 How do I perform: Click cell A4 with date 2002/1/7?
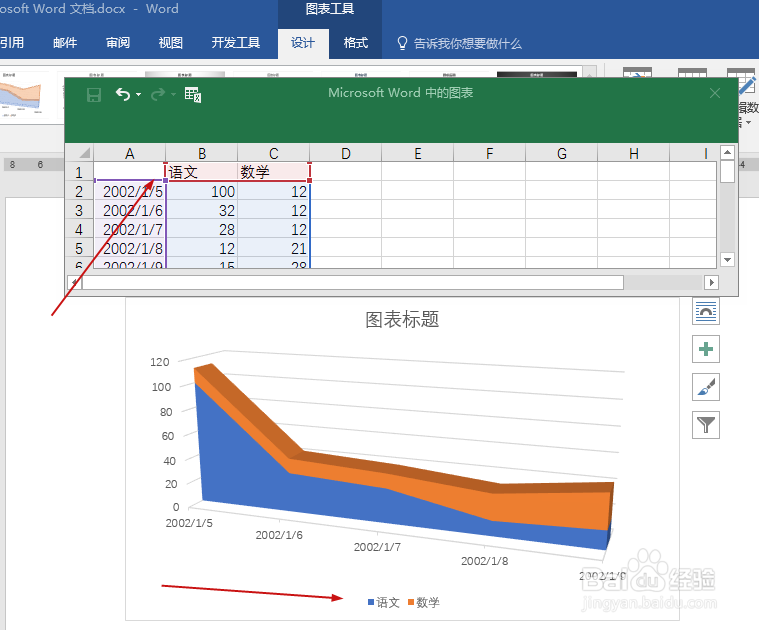(x=130, y=229)
